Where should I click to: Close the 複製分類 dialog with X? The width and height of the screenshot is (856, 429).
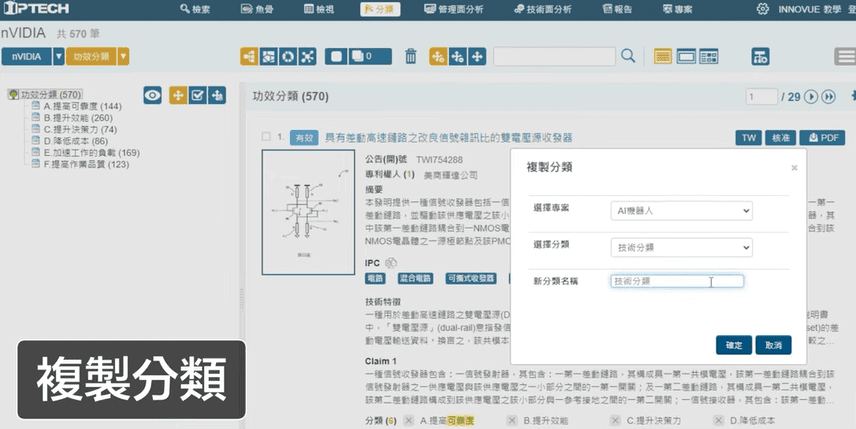click(794, 168)
